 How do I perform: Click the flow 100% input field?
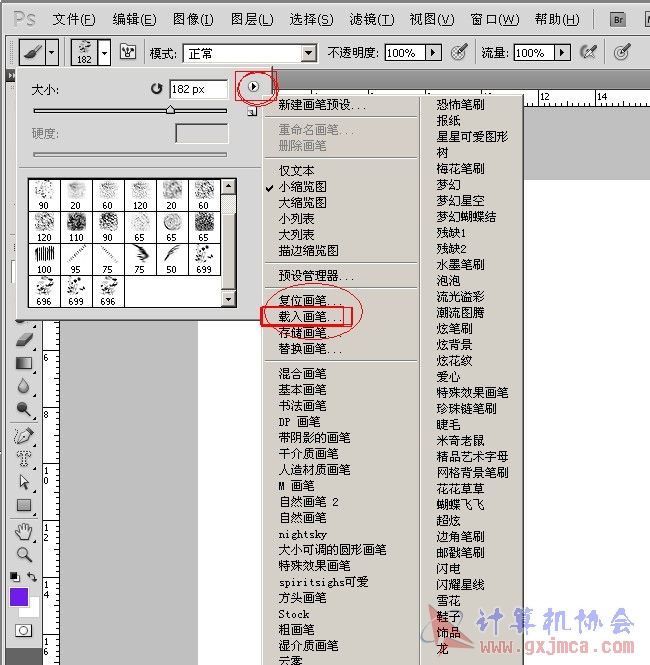coord(534,53)
